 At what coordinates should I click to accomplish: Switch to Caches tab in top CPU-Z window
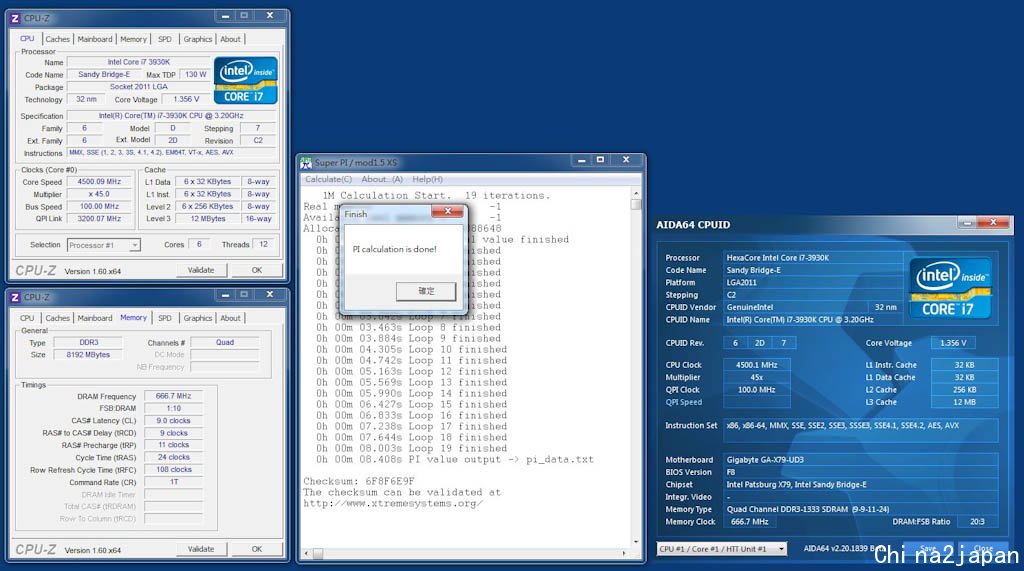(57, 39)
